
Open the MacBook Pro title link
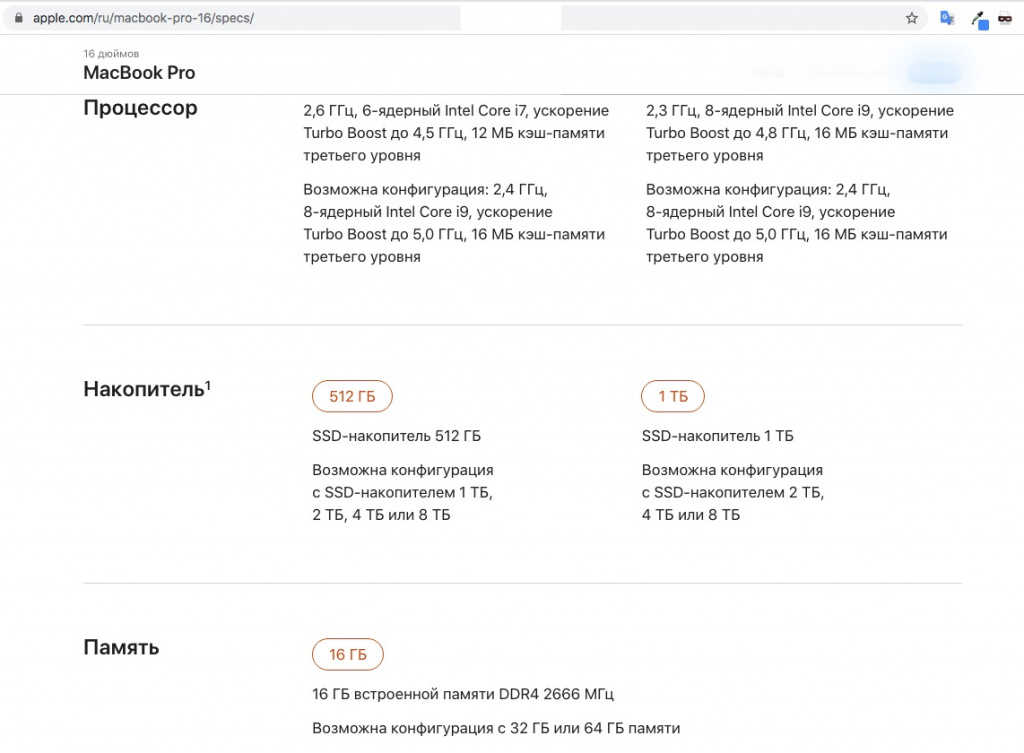point(139,73)
